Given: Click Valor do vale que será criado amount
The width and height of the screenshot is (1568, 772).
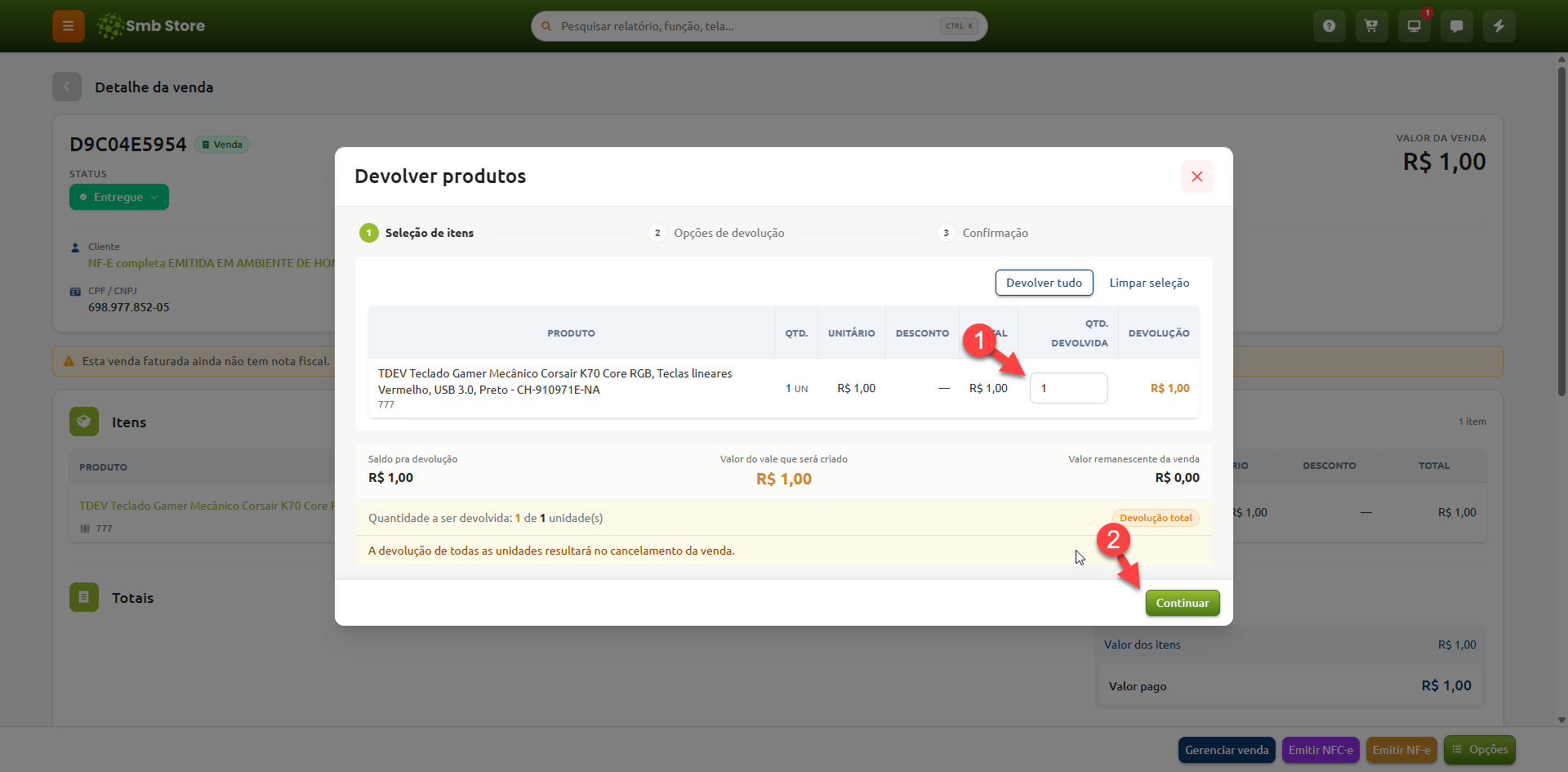Looking at the screenshot, I should (784, 480).
